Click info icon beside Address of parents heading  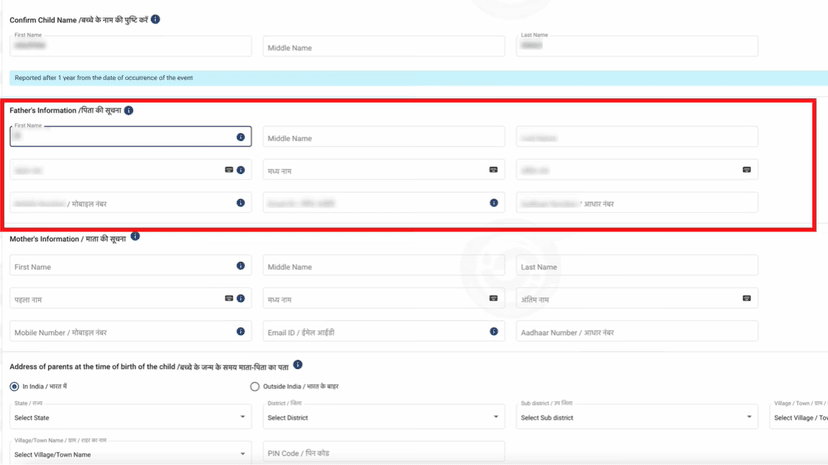click(298, 365)
